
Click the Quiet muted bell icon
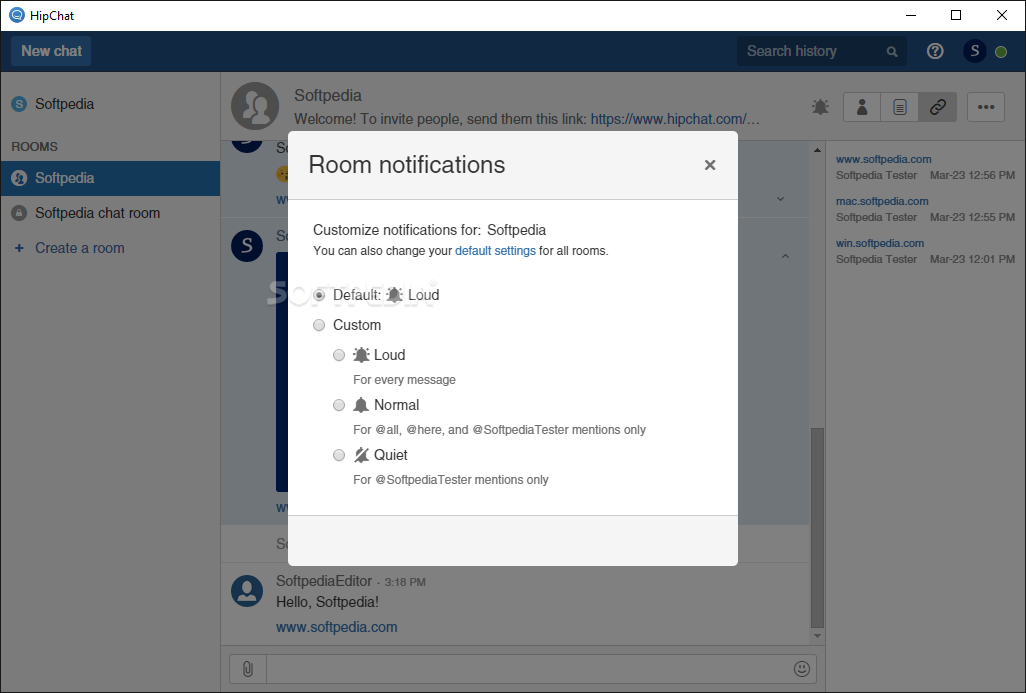361,455
